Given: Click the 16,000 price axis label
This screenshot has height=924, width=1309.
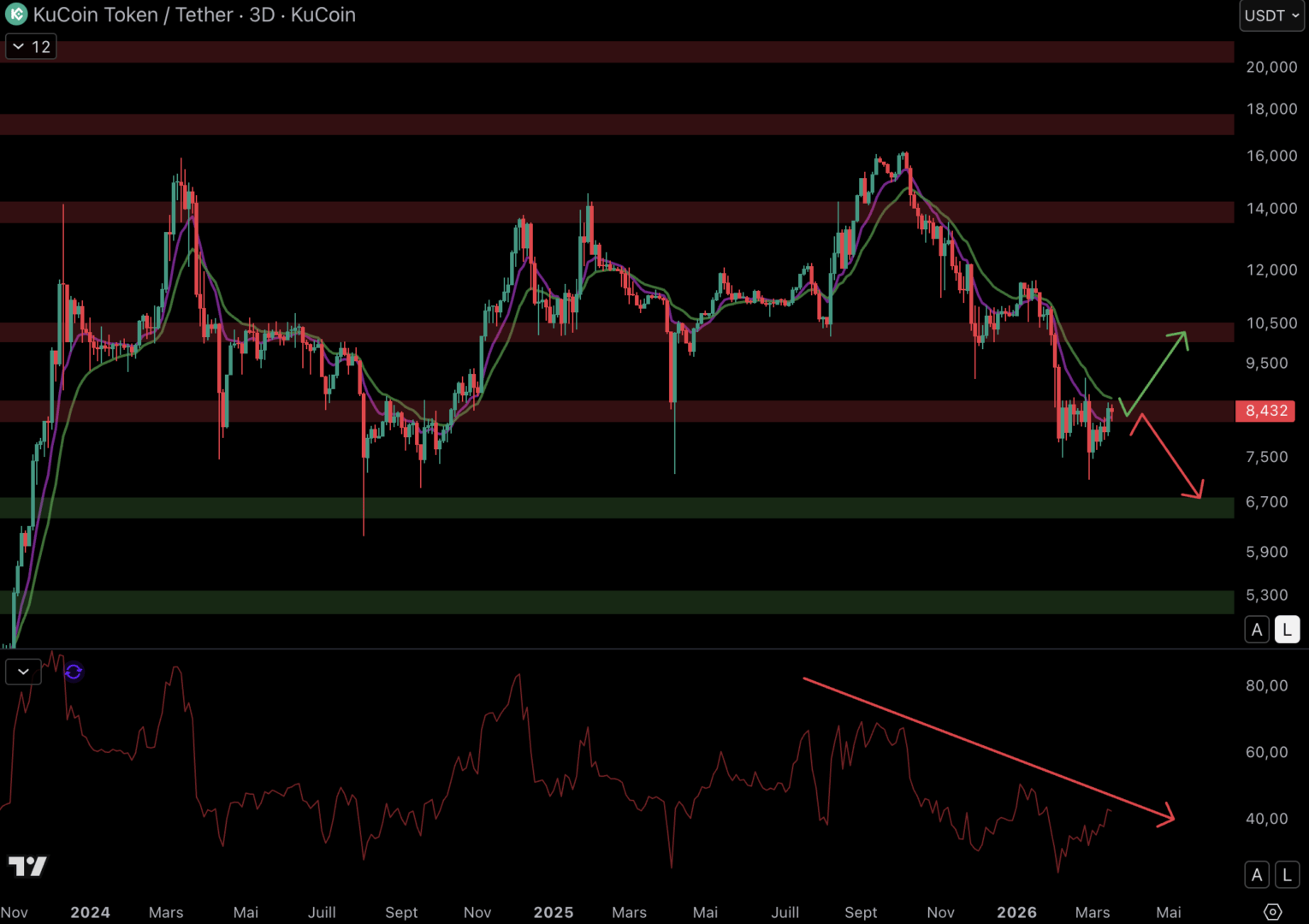Looking at the screenshot, I should click(x=1271, y=156).
